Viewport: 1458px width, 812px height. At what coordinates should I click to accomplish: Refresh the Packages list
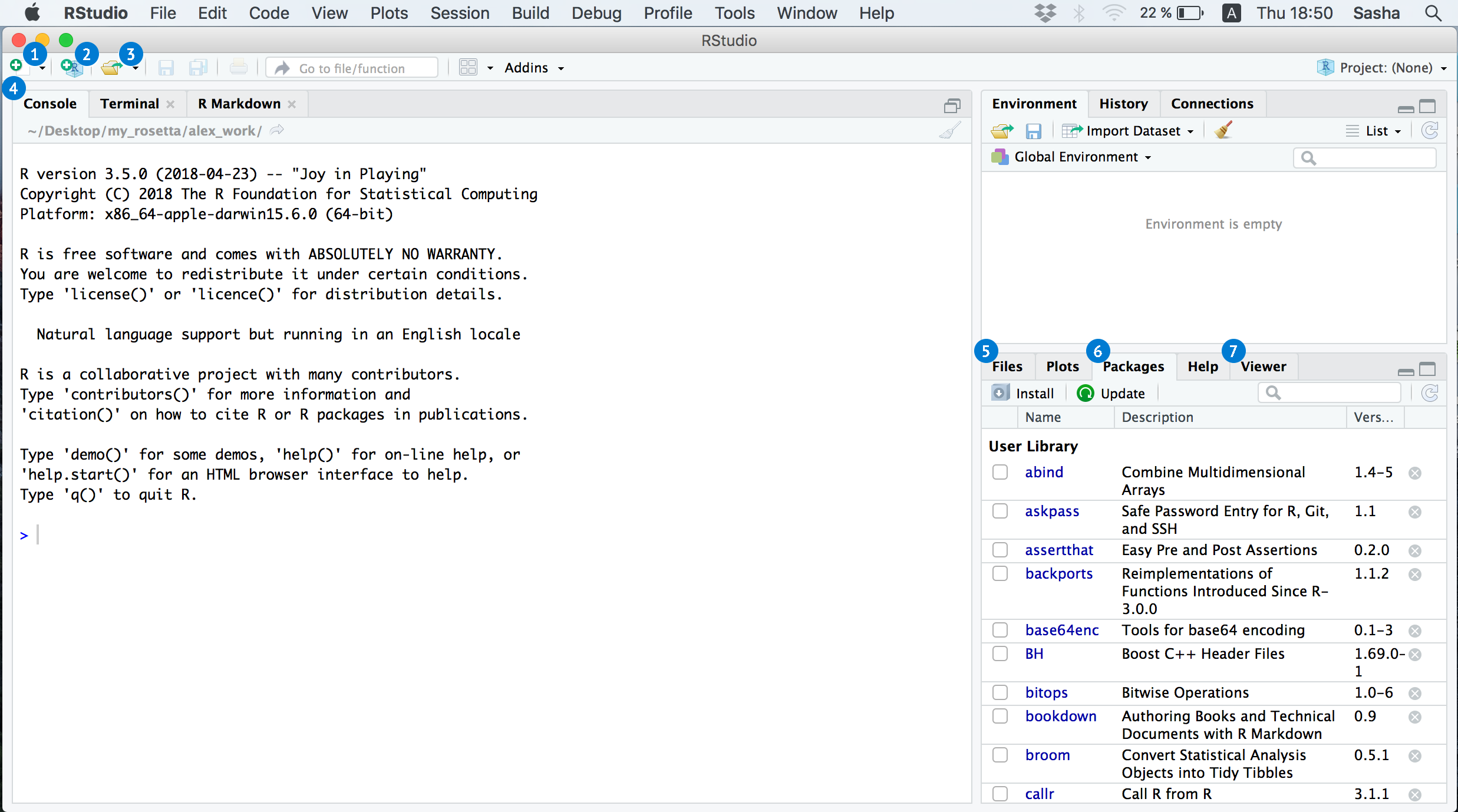point(1430,393)
